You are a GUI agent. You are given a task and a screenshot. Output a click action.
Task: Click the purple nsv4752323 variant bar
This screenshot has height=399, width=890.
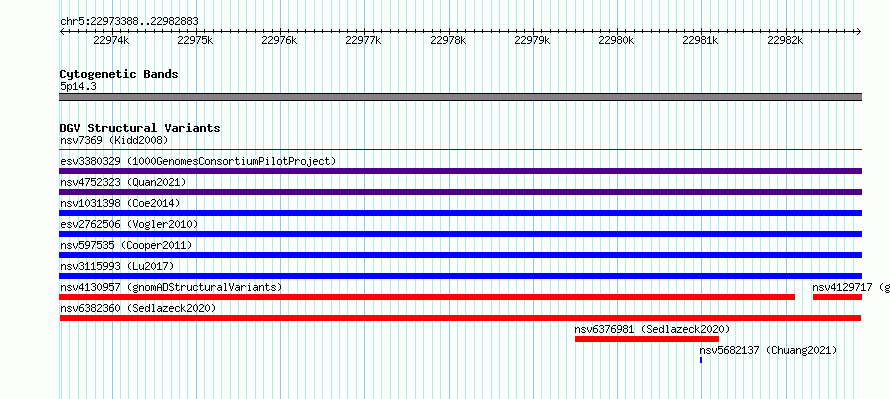(x=461, y=192)
